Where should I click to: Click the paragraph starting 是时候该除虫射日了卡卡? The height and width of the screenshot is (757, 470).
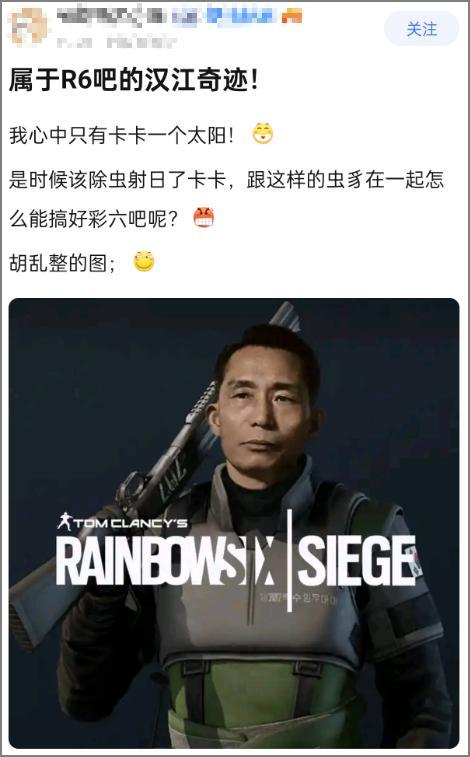click(x=227, y=199)
